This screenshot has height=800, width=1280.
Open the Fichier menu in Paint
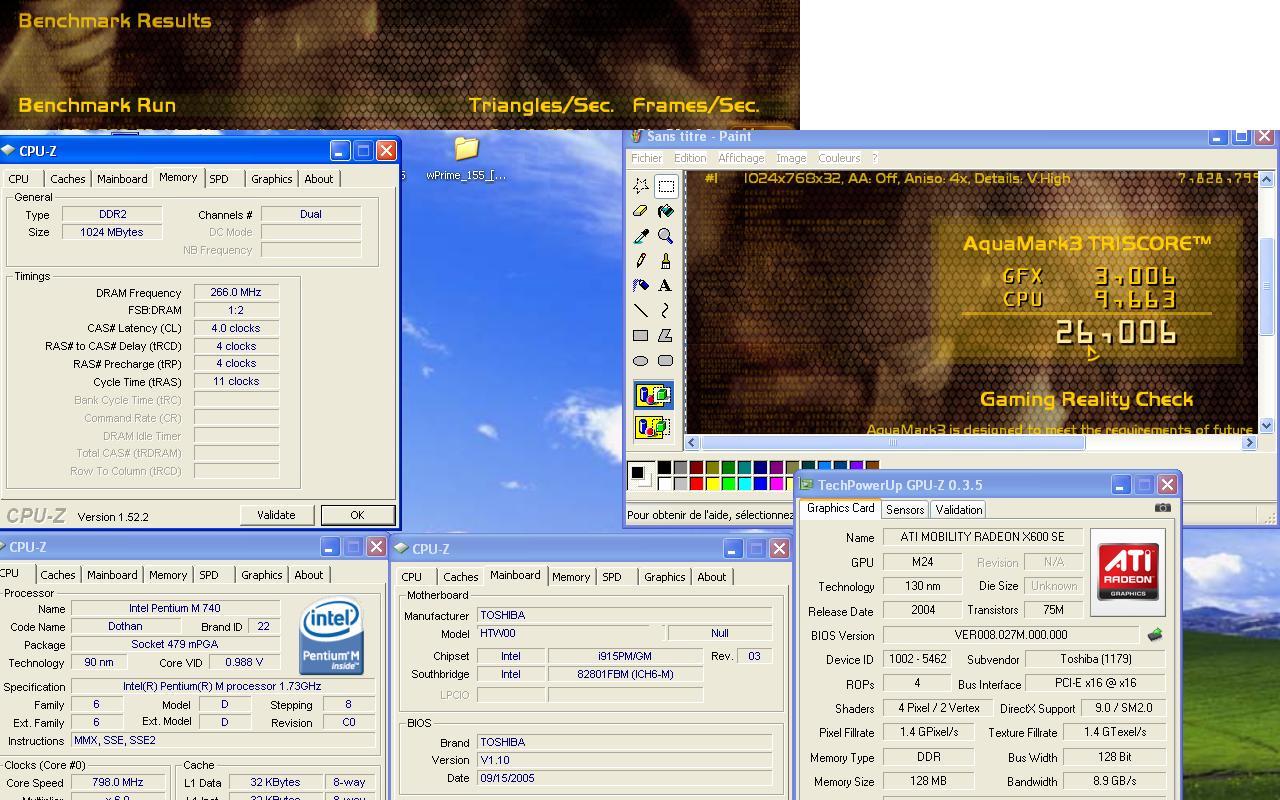click(646, 158)
